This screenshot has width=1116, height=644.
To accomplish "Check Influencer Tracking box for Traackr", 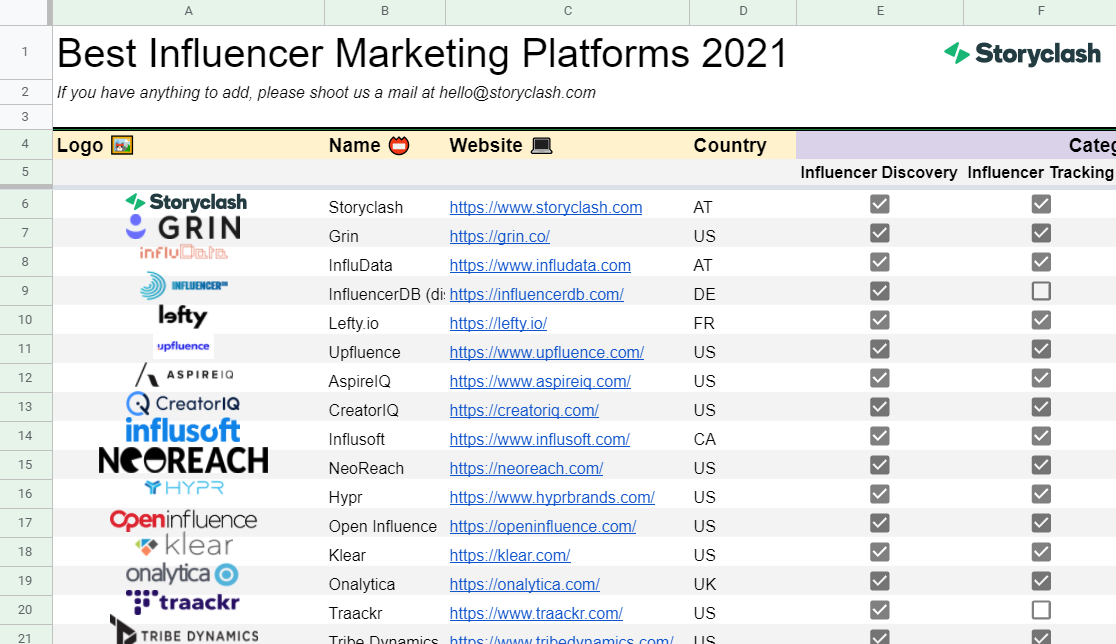I will pos(1041,610).
